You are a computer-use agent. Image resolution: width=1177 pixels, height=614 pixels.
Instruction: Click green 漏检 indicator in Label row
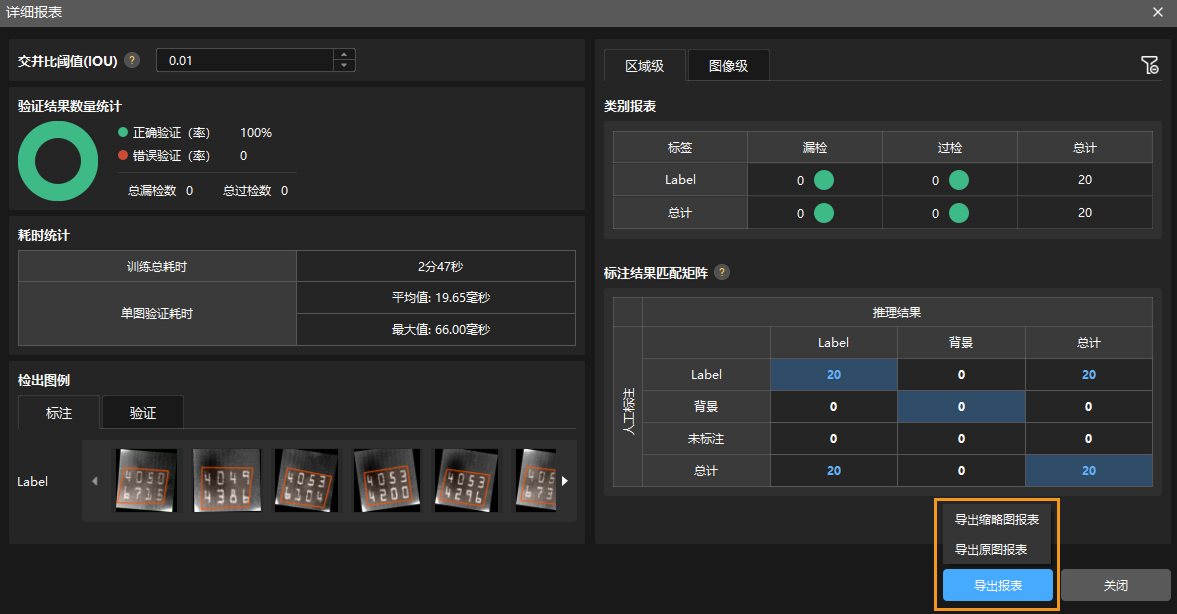[824, 180]
